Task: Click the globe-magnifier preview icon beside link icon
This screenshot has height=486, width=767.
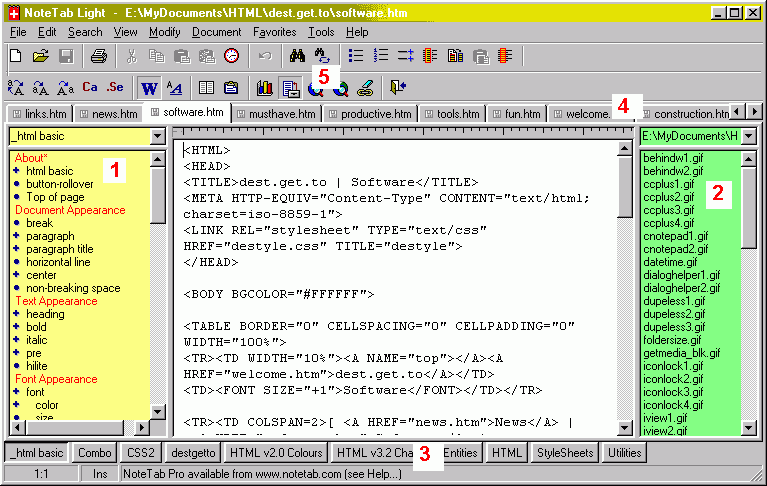Action: (x=341, y=88)
